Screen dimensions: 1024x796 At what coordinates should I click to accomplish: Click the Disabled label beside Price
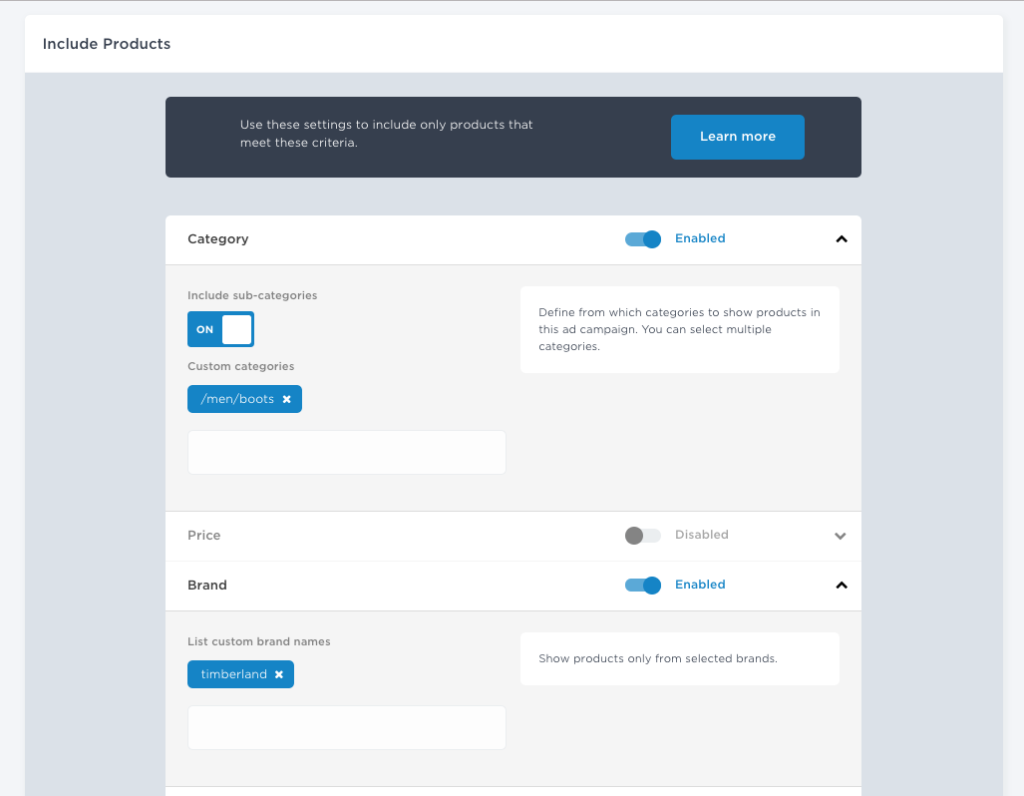tap(701, 535)
